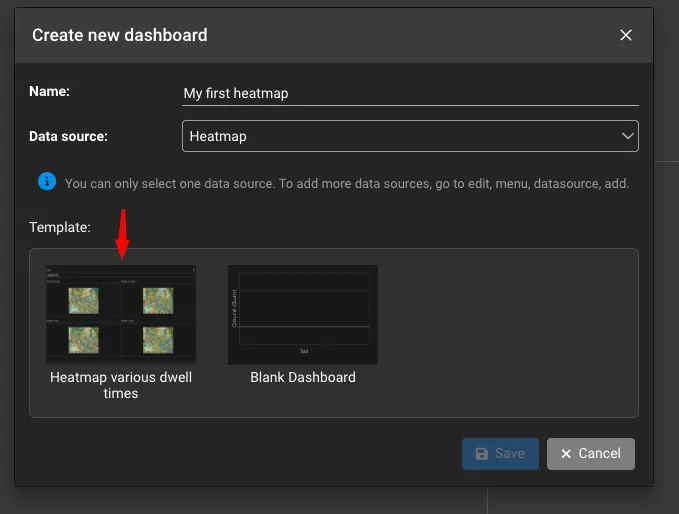Click the Template label
The height and width of the screenshot is (514, 679).
click(60, 227)
